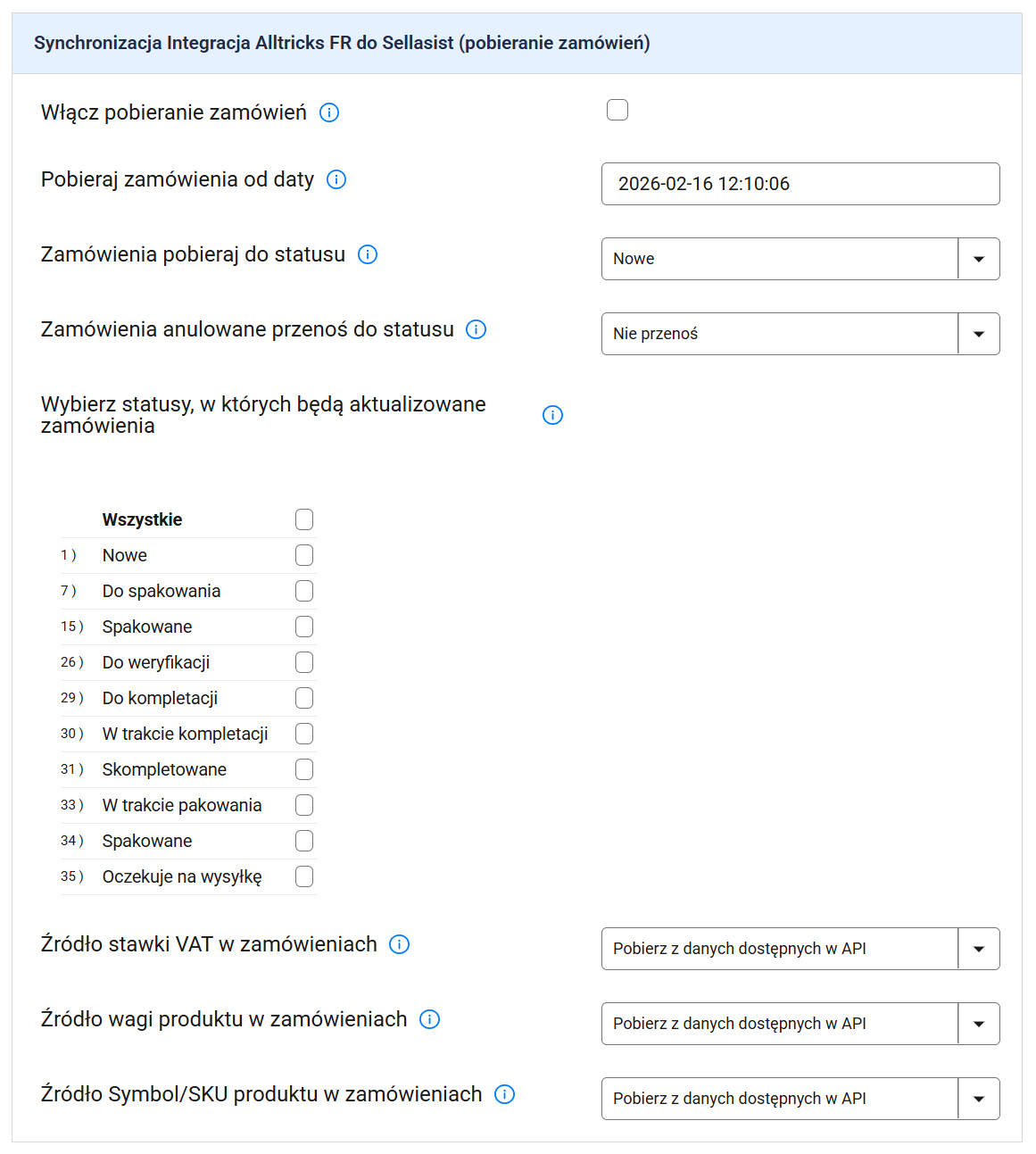Show info for Zamówienia pobieraj do statusu
1036x1154 pixels.
click(368, 254)
